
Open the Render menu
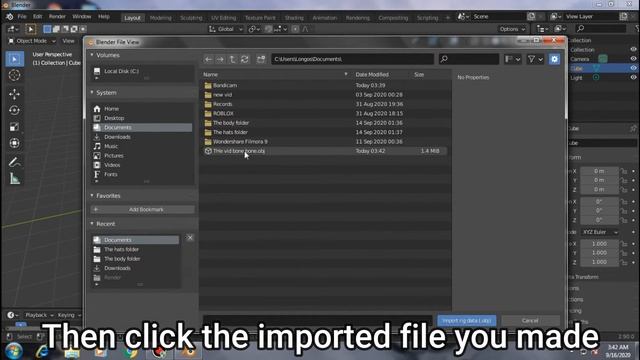pyautogui.click(x=57, y=17)
